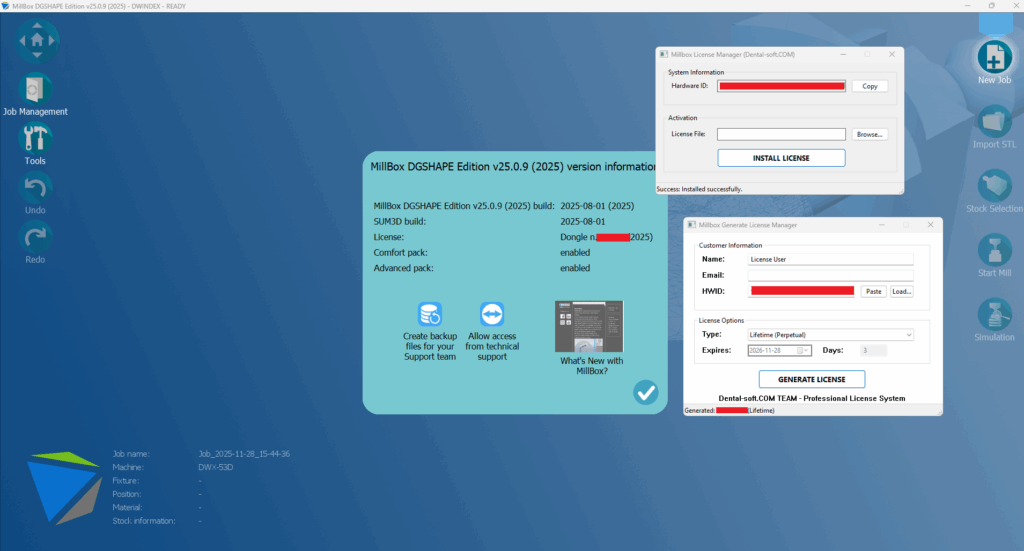
Task: Click the Name field in Generate License Manager
Action: pyautogui.click(x=830, y=259)
